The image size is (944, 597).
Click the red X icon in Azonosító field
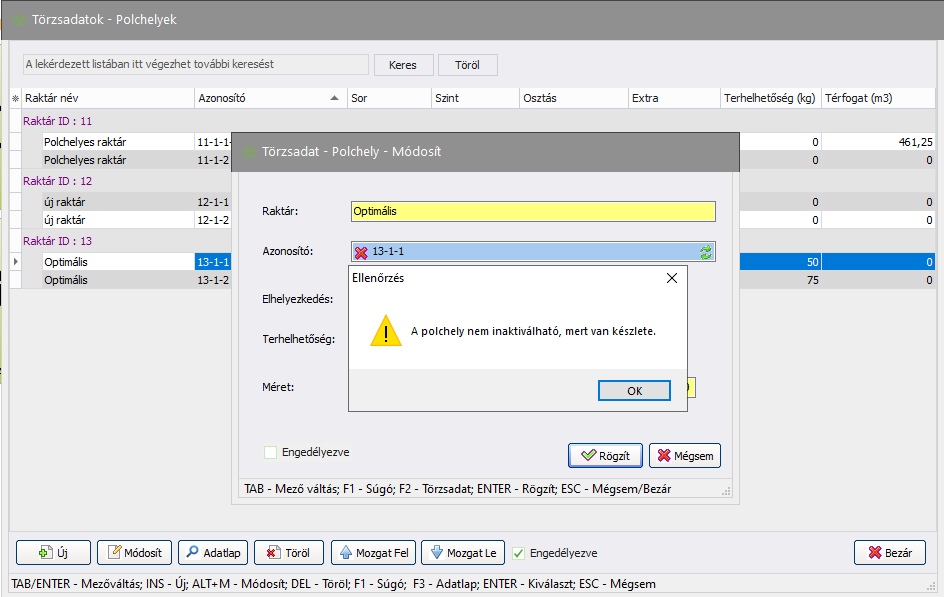click(x=361, y=252)
